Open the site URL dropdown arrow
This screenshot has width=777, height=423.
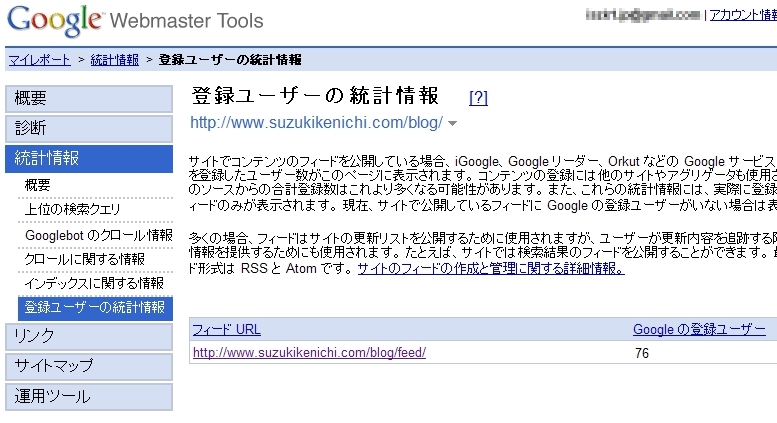click(452, 123)
